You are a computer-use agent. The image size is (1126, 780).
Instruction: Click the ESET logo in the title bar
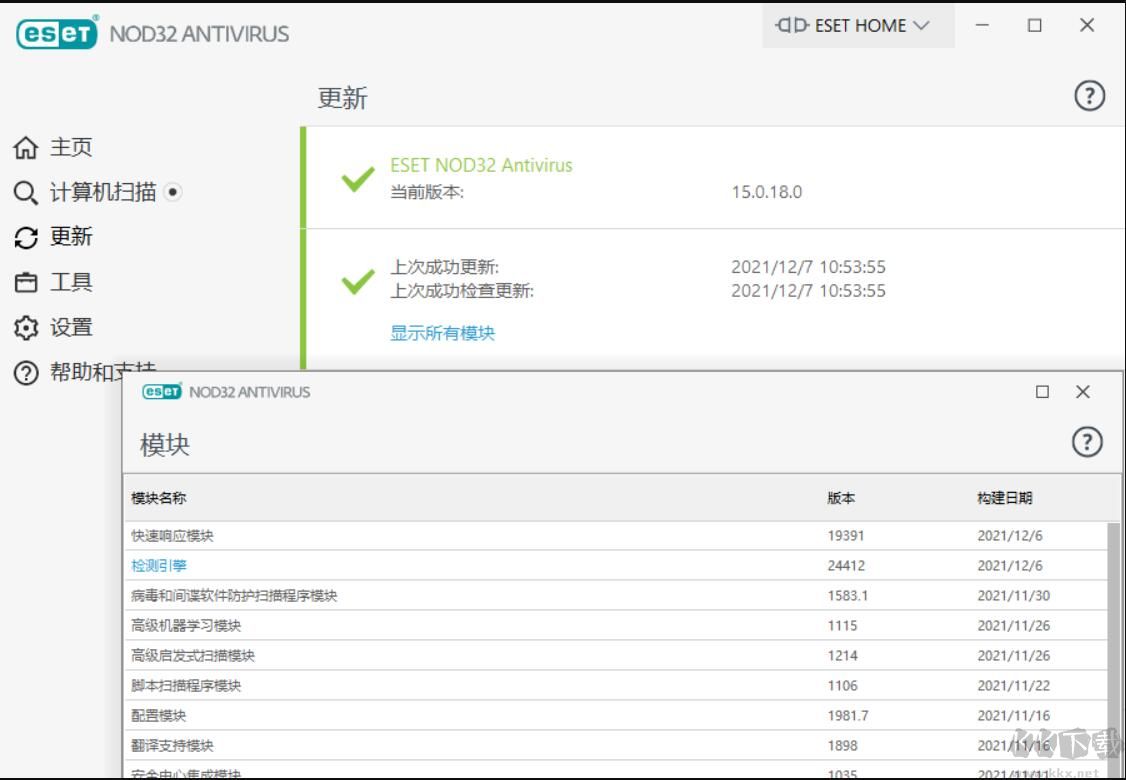pyautogui.click(x=55, y=32)
